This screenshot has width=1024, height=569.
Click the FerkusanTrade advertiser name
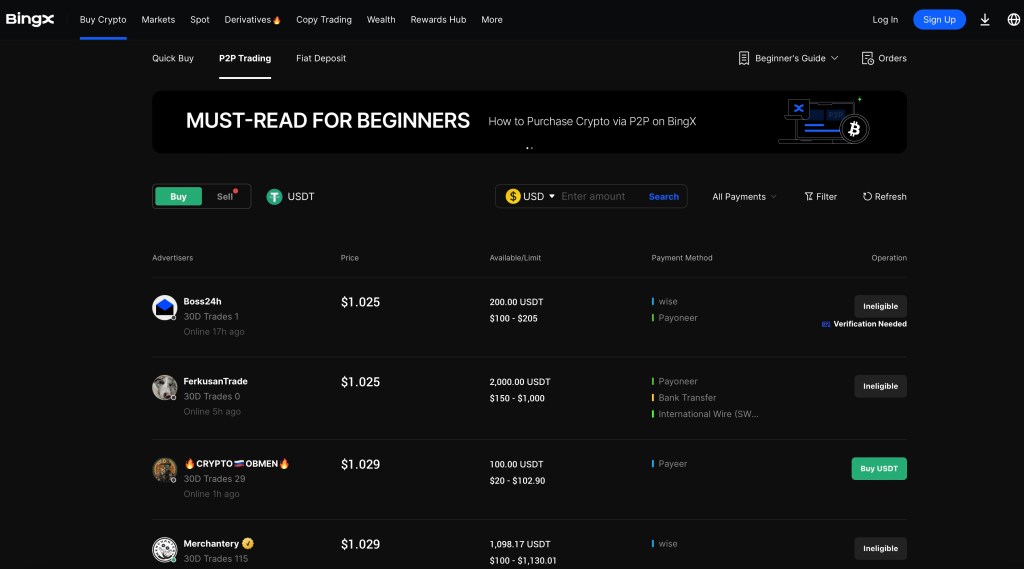click(216, 381)
